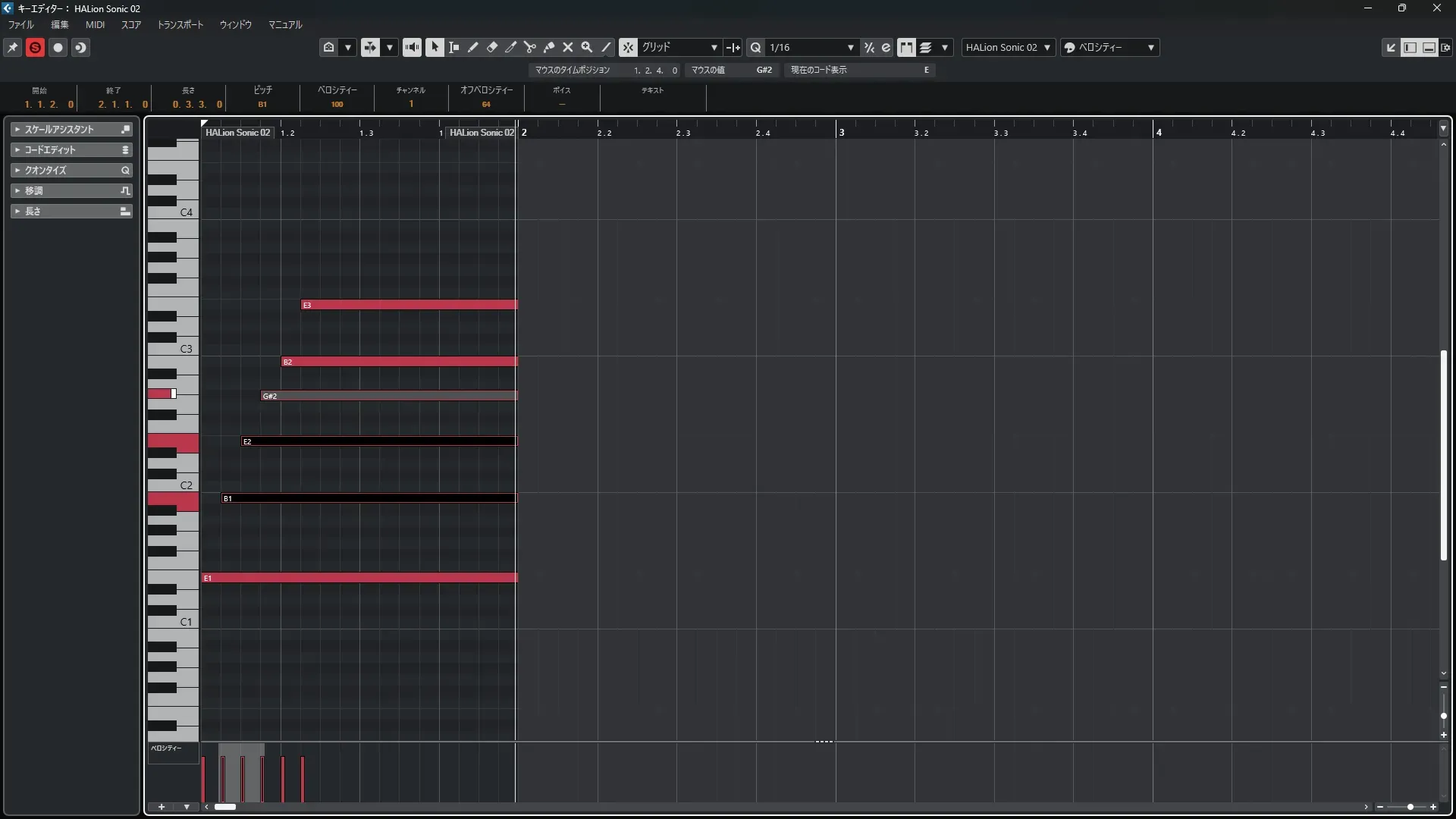Select the Erase tool
The height and width of the screenshot is (819, 1456).
(492, 47)
